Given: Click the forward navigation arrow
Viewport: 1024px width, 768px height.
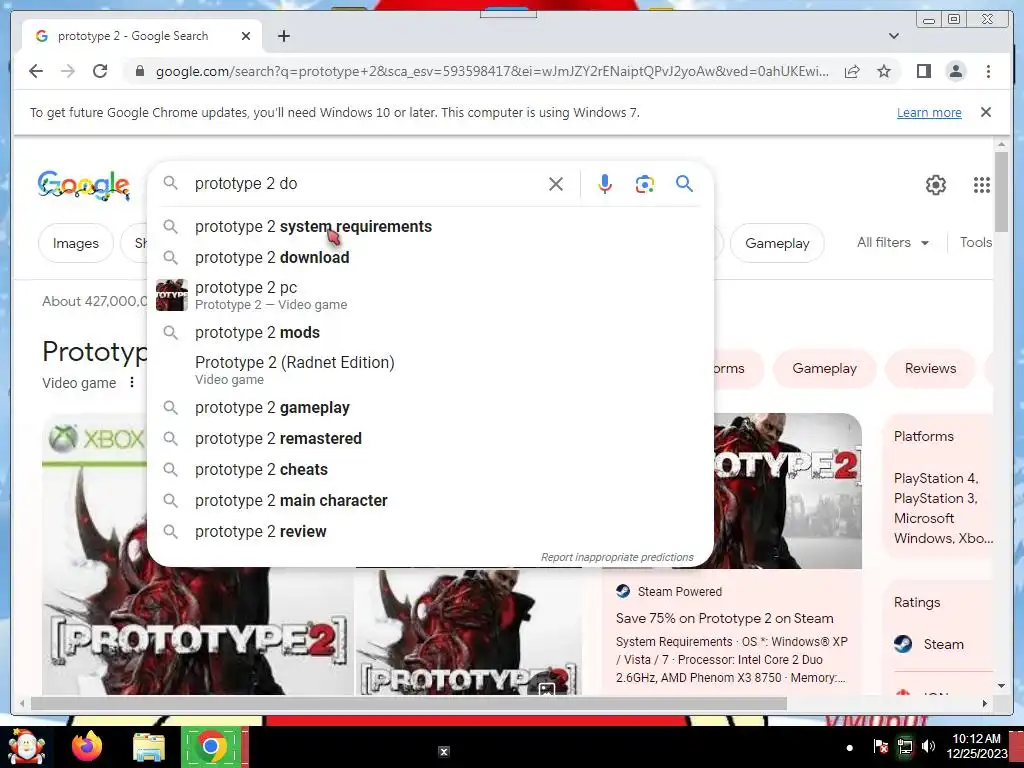Looking at the screenshot, I should 68,71.
